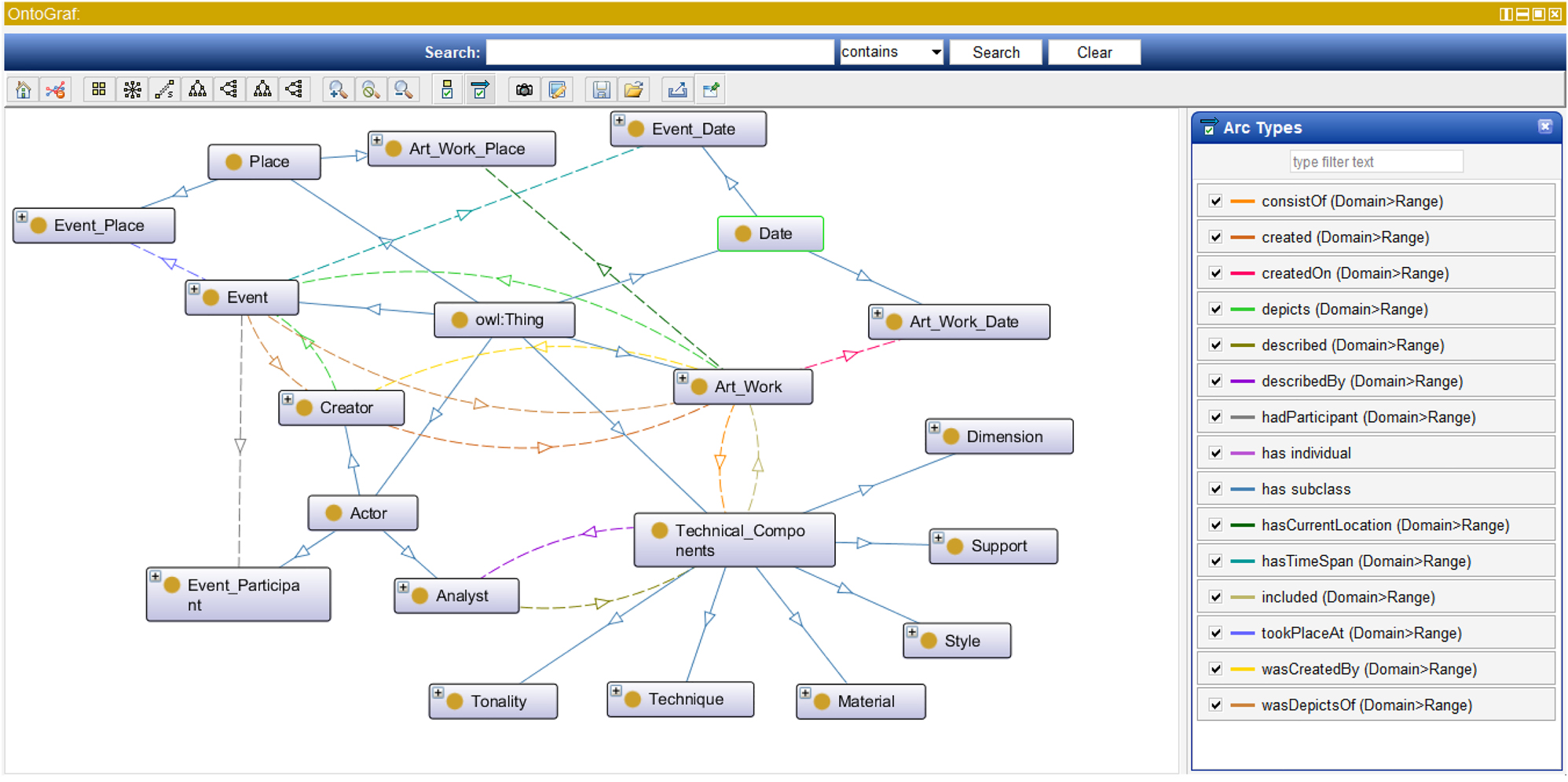
Task: Take a snapshot with the camera icon
Action: coord(524,90)
